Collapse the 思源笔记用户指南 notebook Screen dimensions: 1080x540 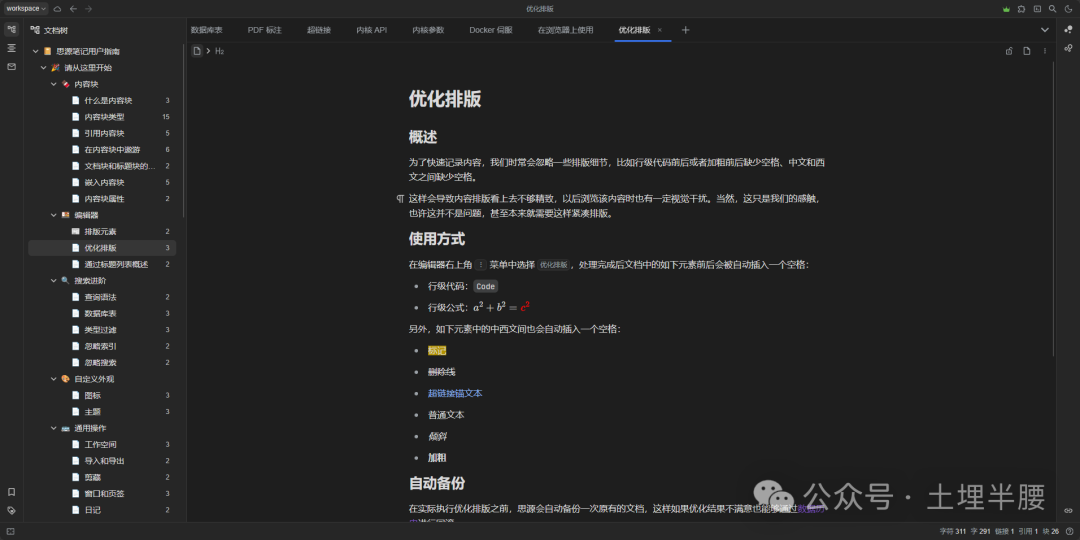pyautogui.click(x=36, y=51)
